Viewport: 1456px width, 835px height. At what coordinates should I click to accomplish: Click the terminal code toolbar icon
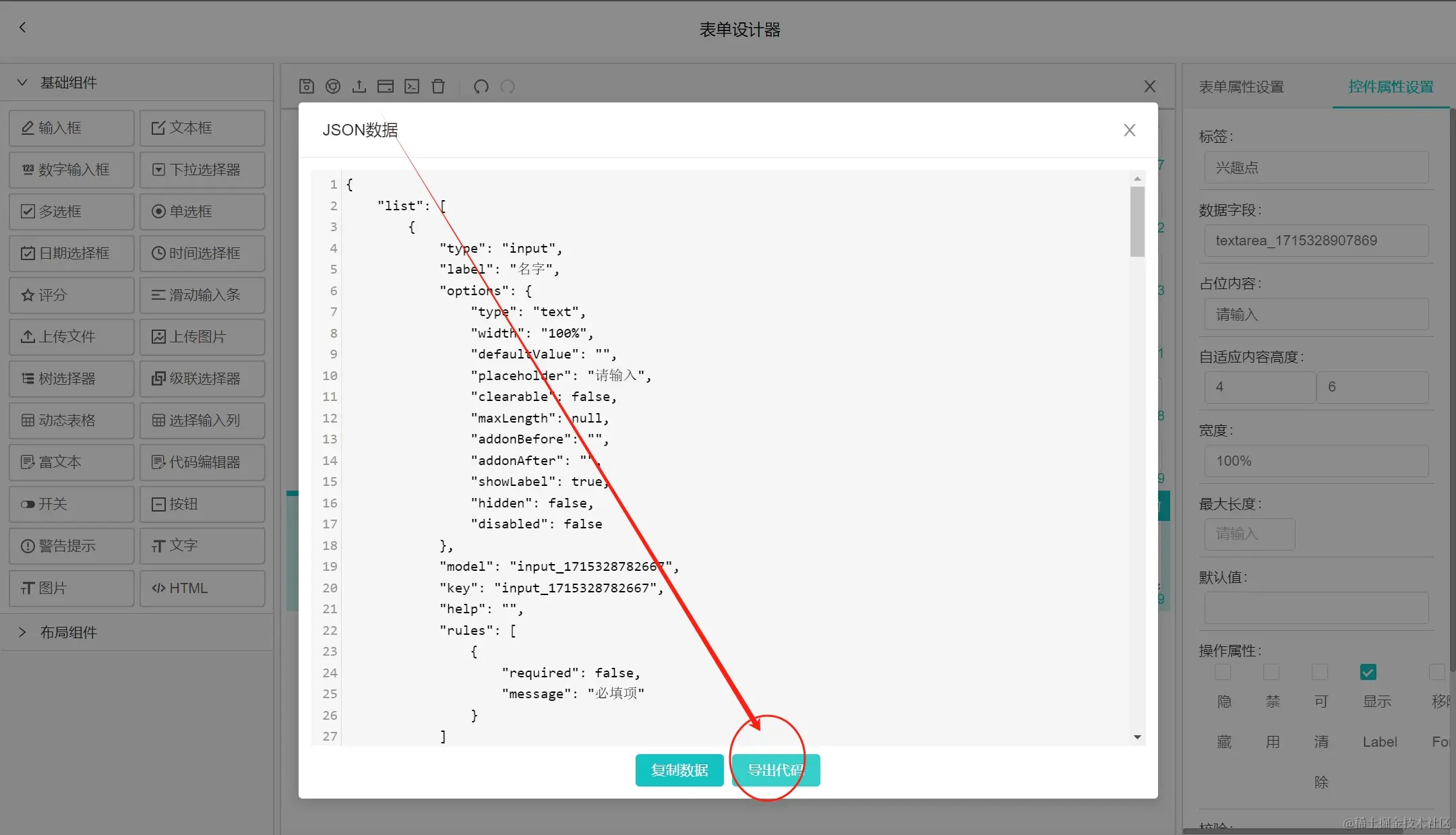pos(412,86)
